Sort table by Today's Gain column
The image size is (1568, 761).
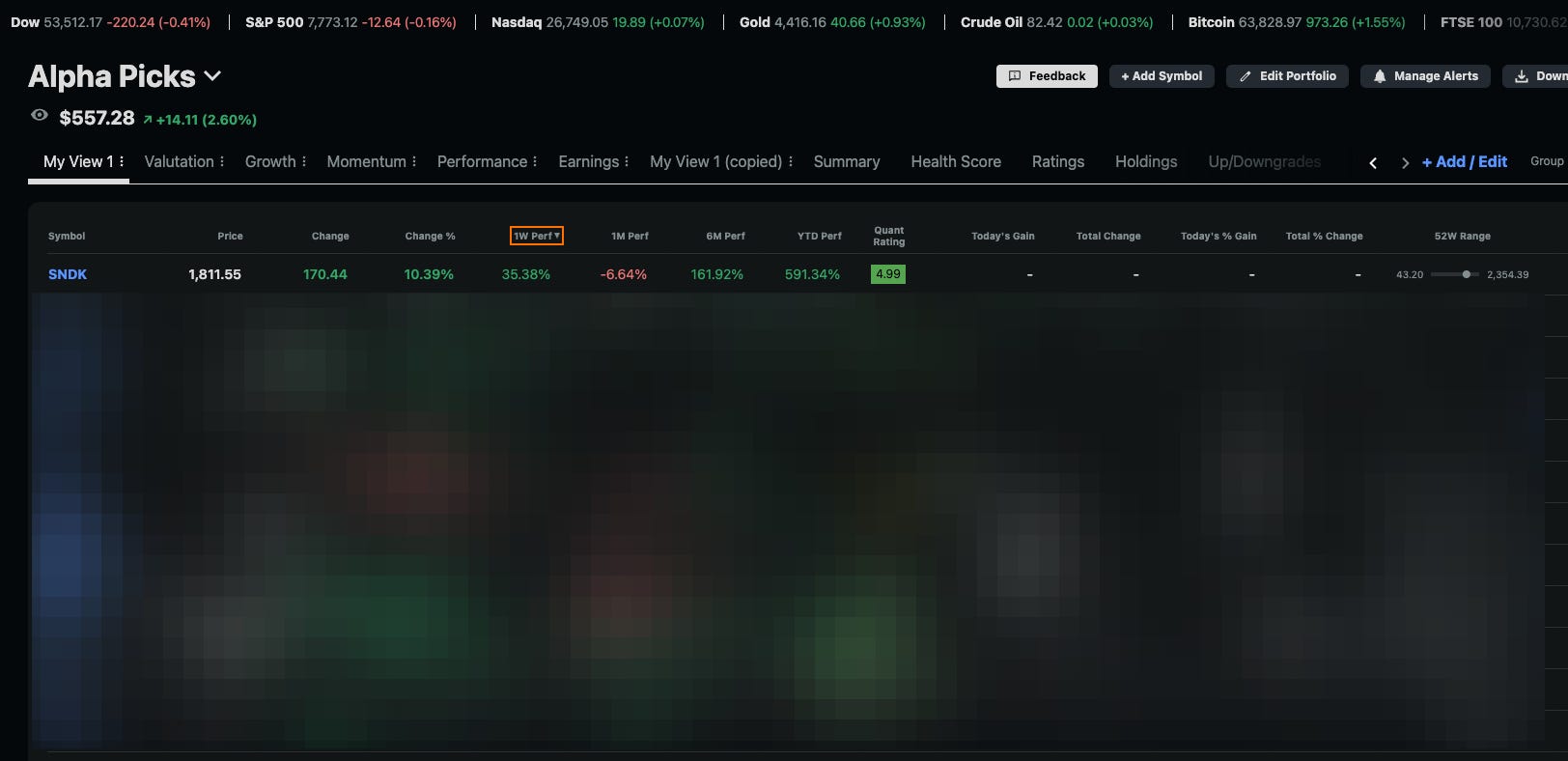pos(1003,236)
